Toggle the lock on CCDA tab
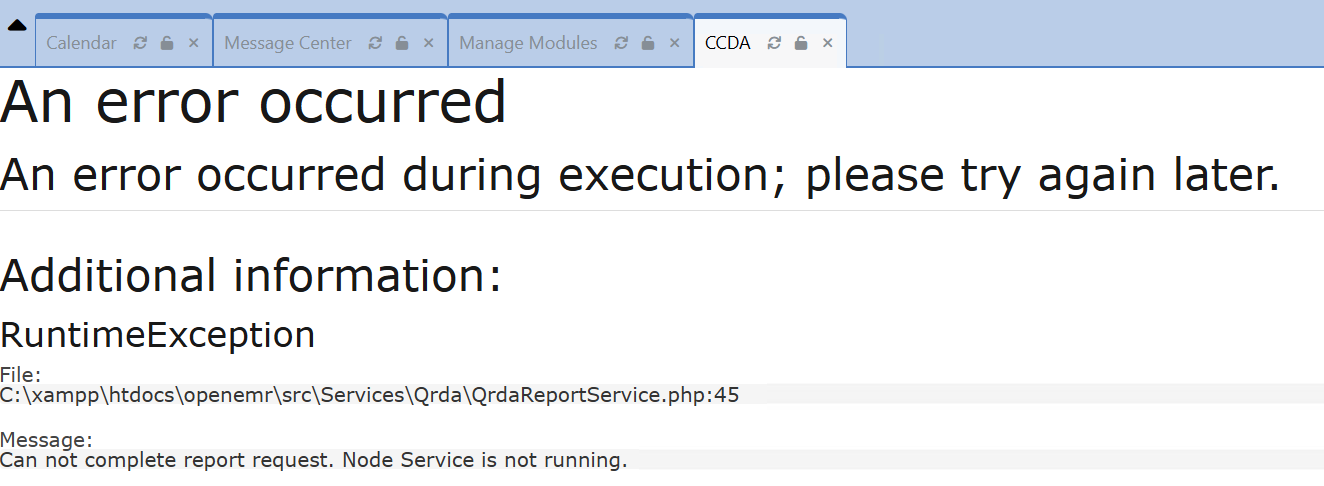Image resolution: width=1324 pixels, height=486 pixels. 801,43
